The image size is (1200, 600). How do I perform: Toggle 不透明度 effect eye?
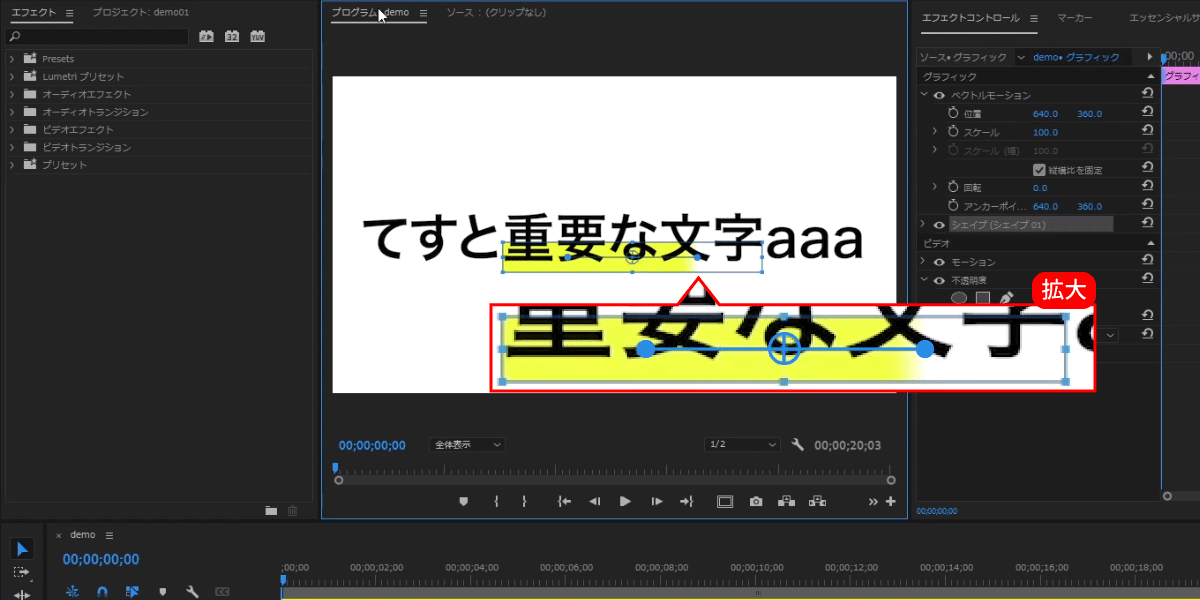(x=939, y=280)
